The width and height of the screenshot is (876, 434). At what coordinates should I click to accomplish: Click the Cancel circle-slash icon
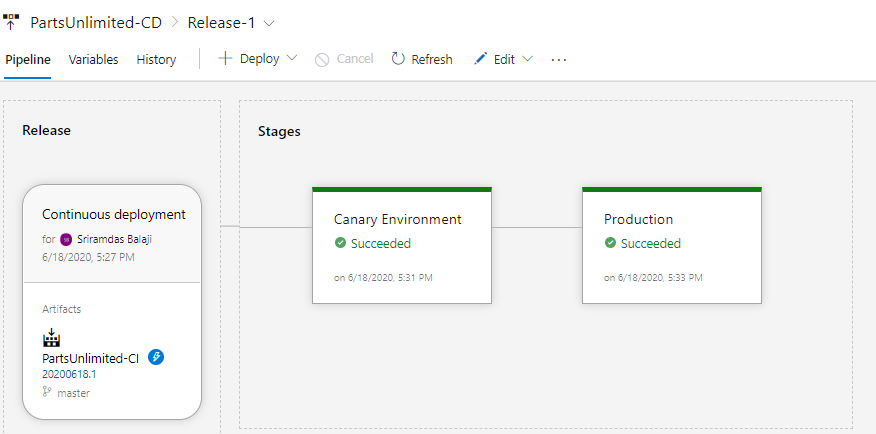[x=322, y=59]
